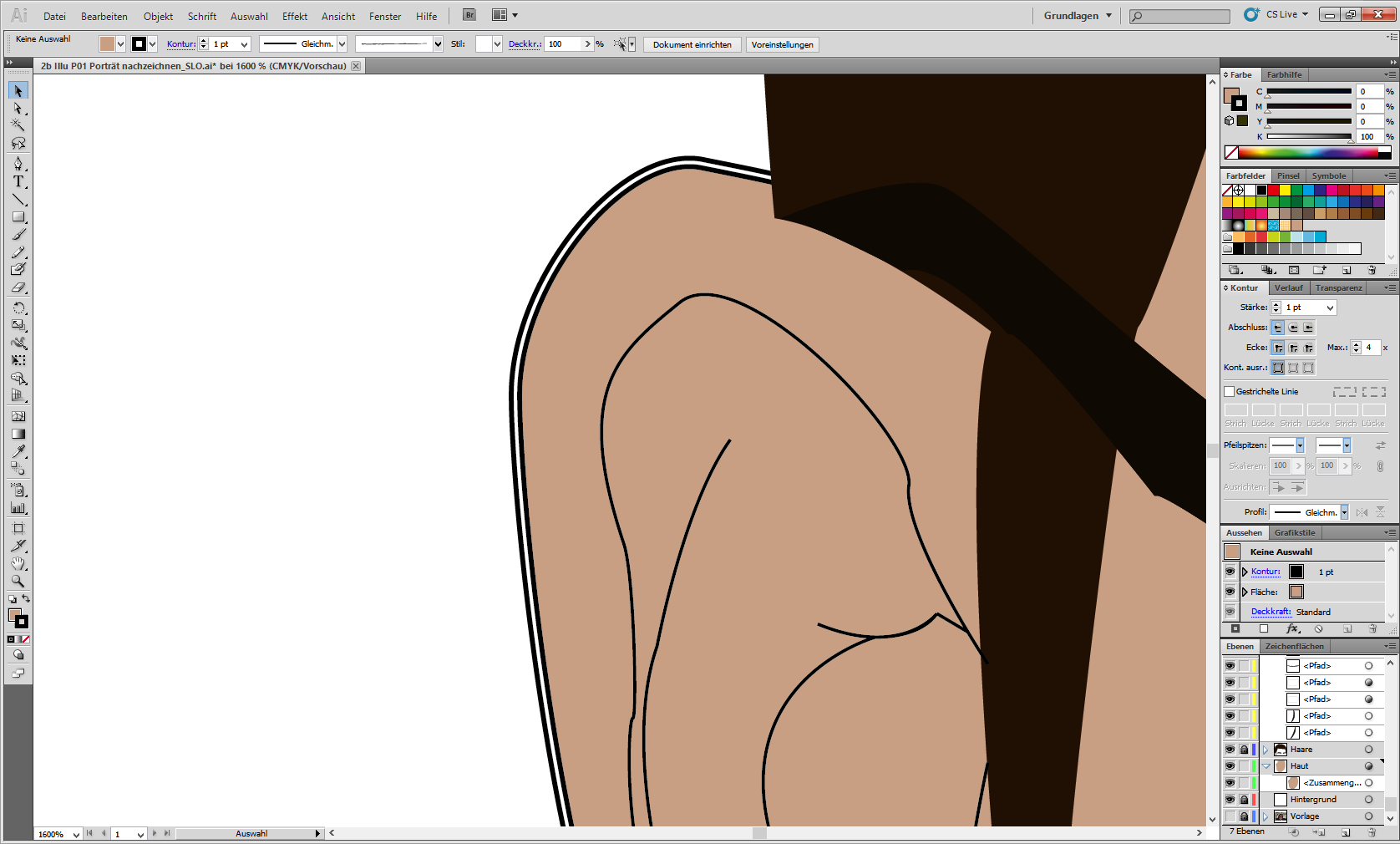This screenshot has width=1400, height=844.
Task: Select the Paintbrush tool
Action: 18,235
